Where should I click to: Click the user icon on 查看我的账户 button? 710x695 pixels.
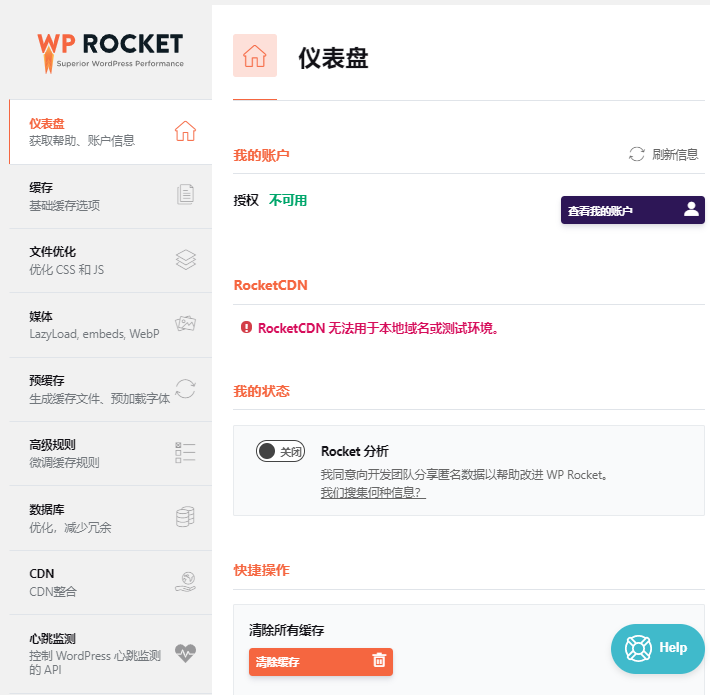pyautogui.click(x=691, y=209)
